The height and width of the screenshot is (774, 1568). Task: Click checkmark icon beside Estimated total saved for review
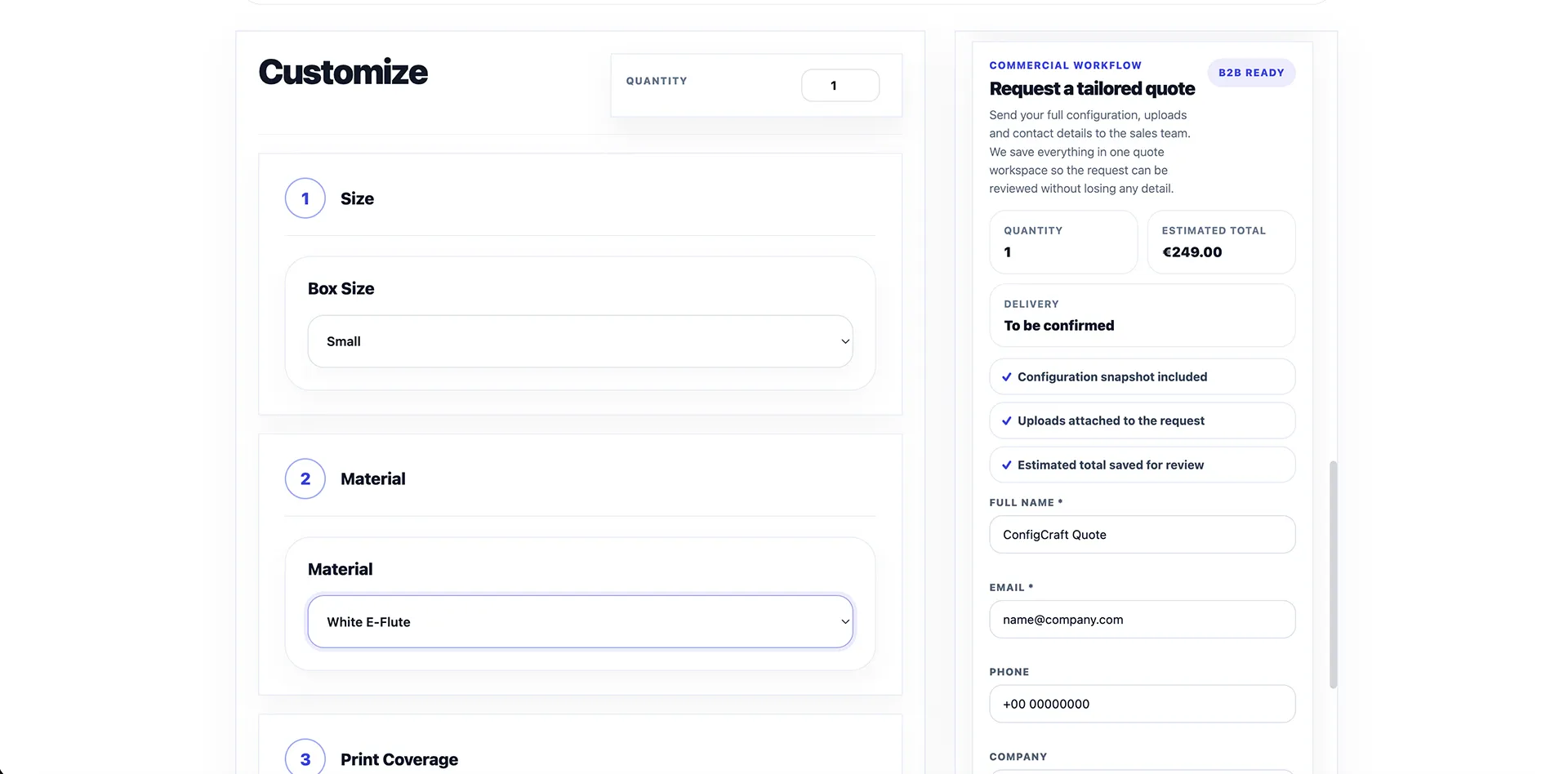point(1007,465)
